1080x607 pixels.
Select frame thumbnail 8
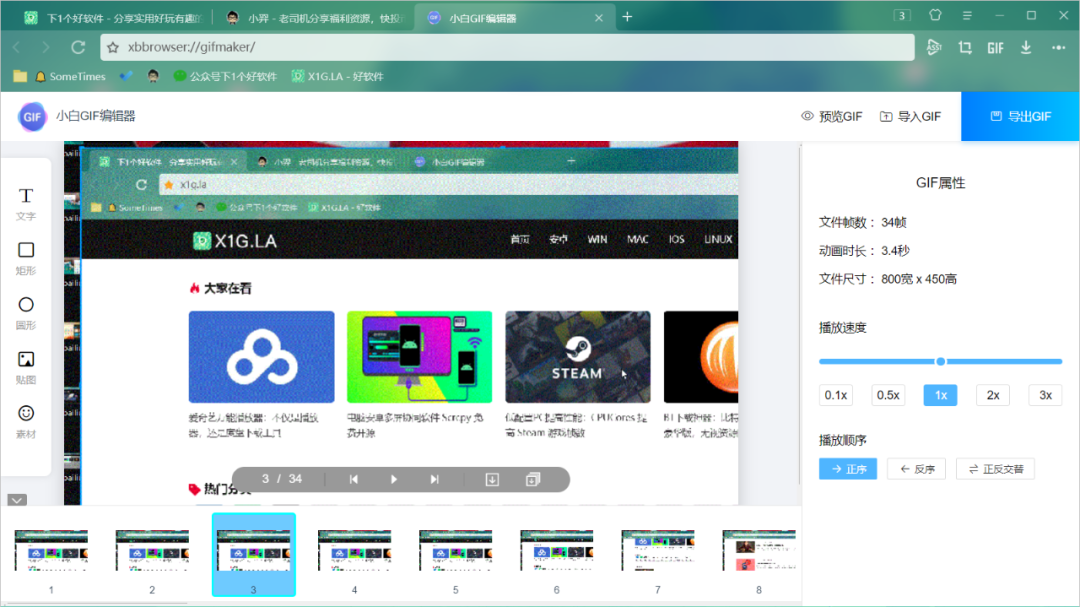[758, 555]
